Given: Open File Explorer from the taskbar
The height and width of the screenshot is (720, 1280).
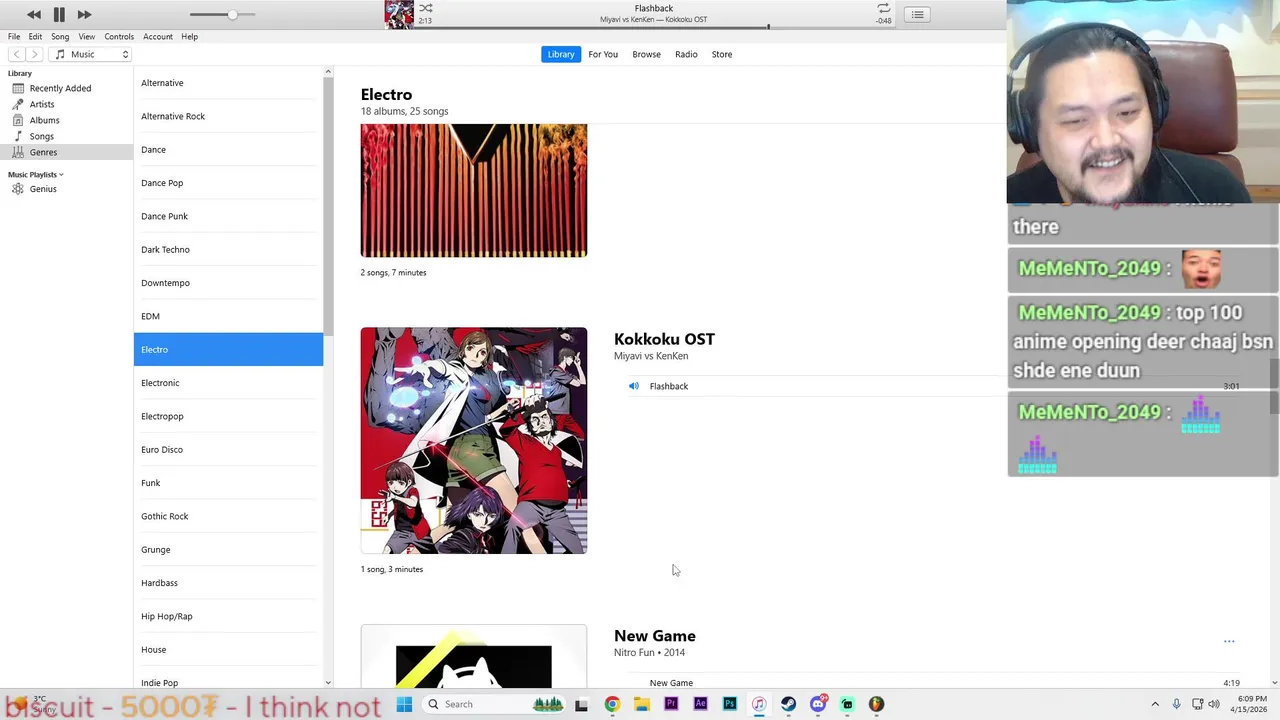Looking at the screenshot, I should coord(642,704).
